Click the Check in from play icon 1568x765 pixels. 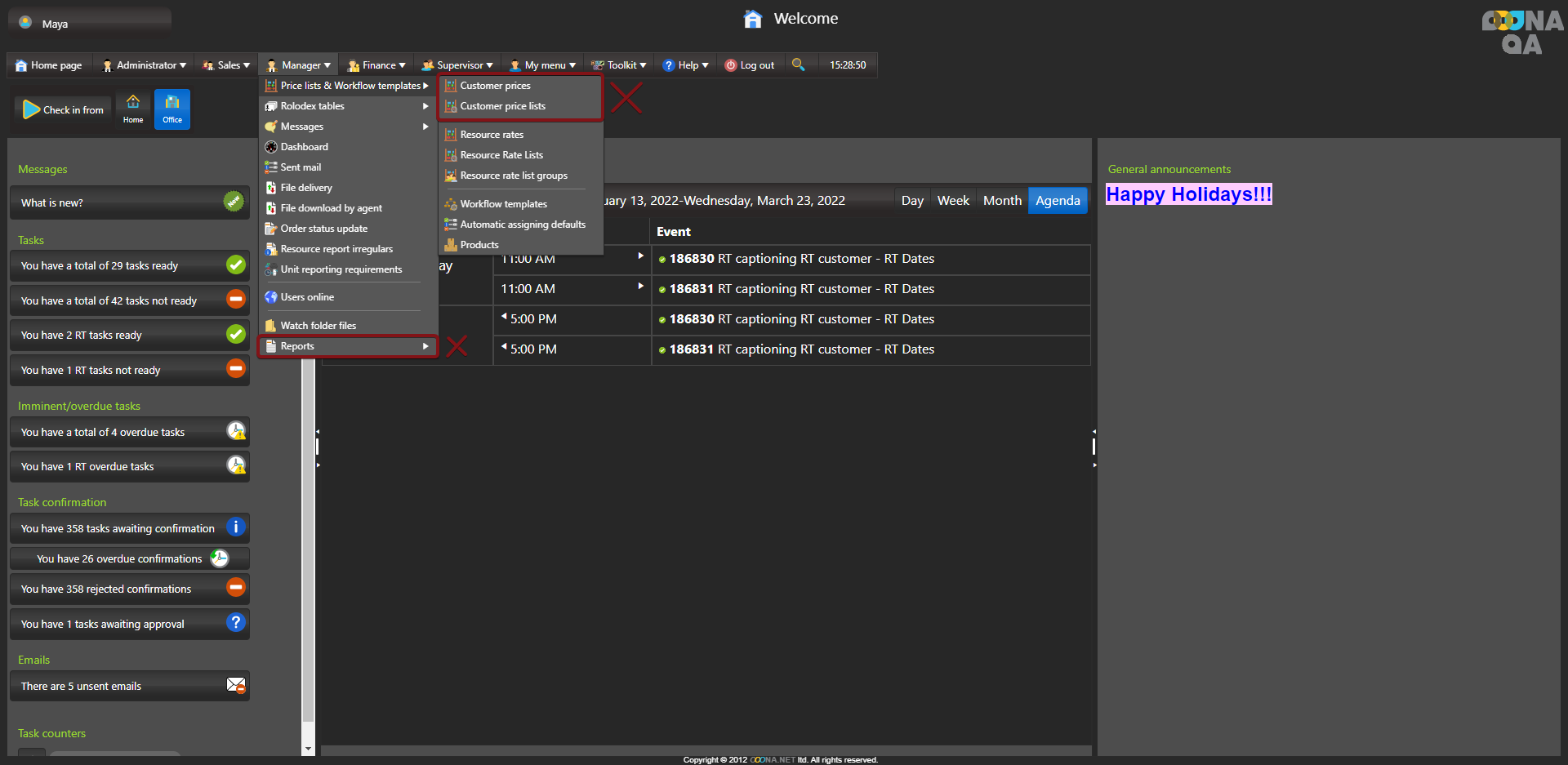(31, 109)
